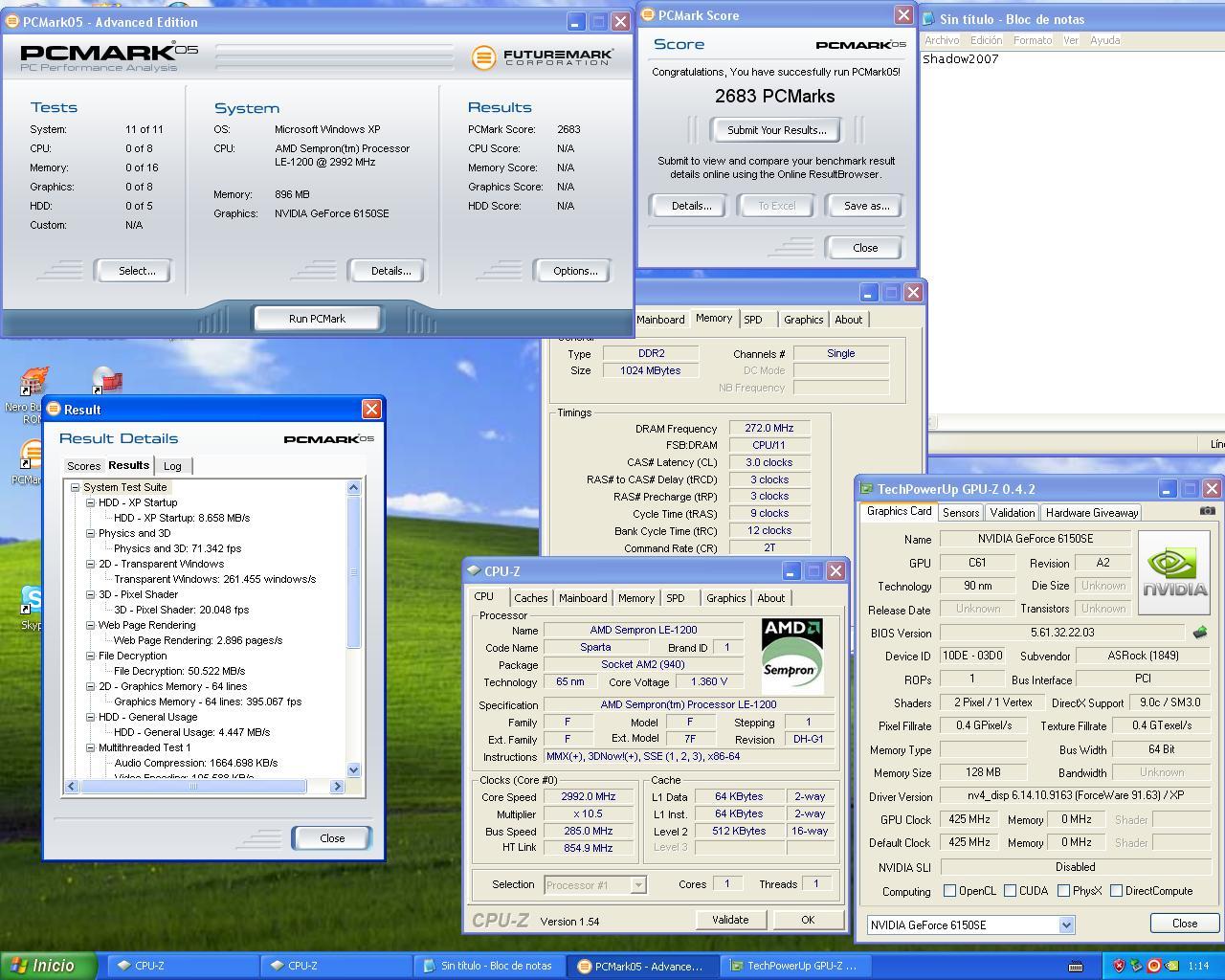Collapse the 3D - Pixel Shader node
This screenshot has height=980, width=1225.
click(x=90, y=594)
